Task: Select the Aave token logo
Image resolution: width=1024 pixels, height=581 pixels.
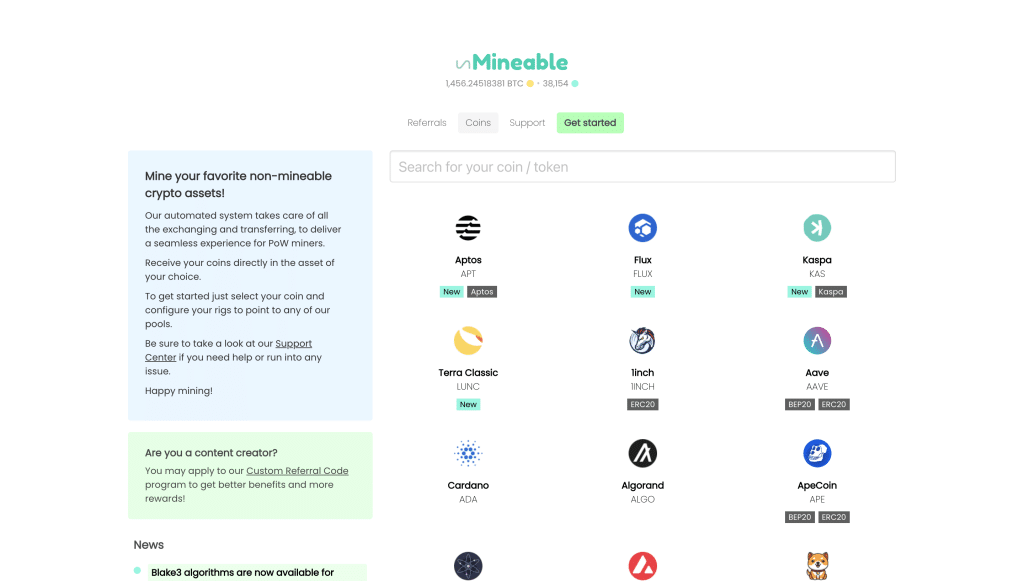Action: point(817,340)
